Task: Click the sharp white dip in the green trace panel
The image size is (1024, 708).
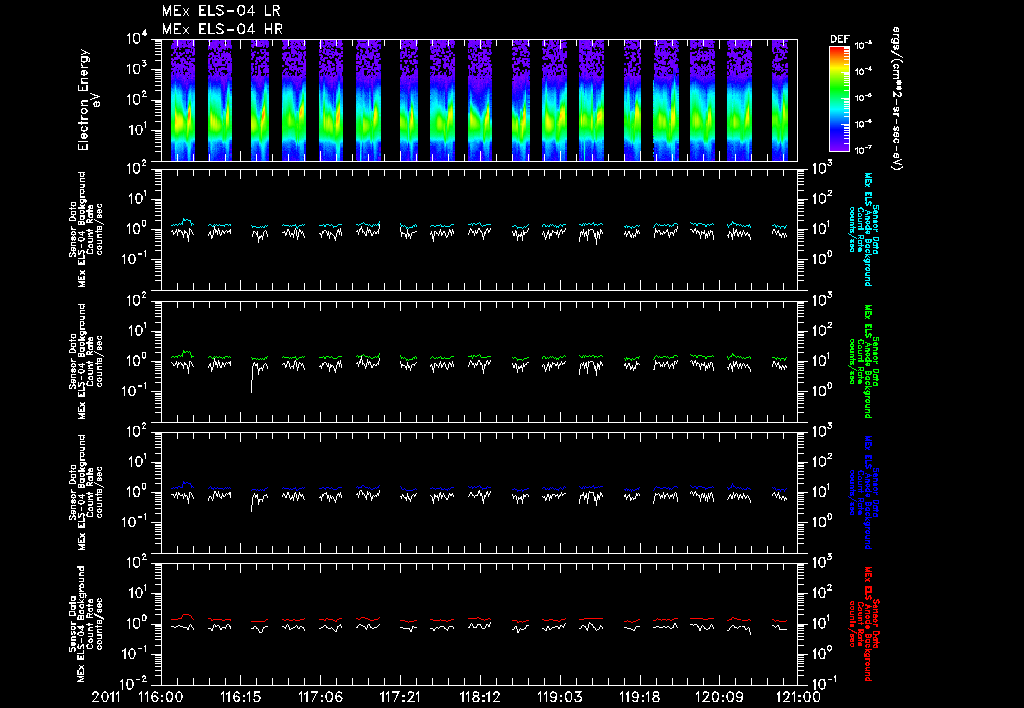Action: point(252,379)
